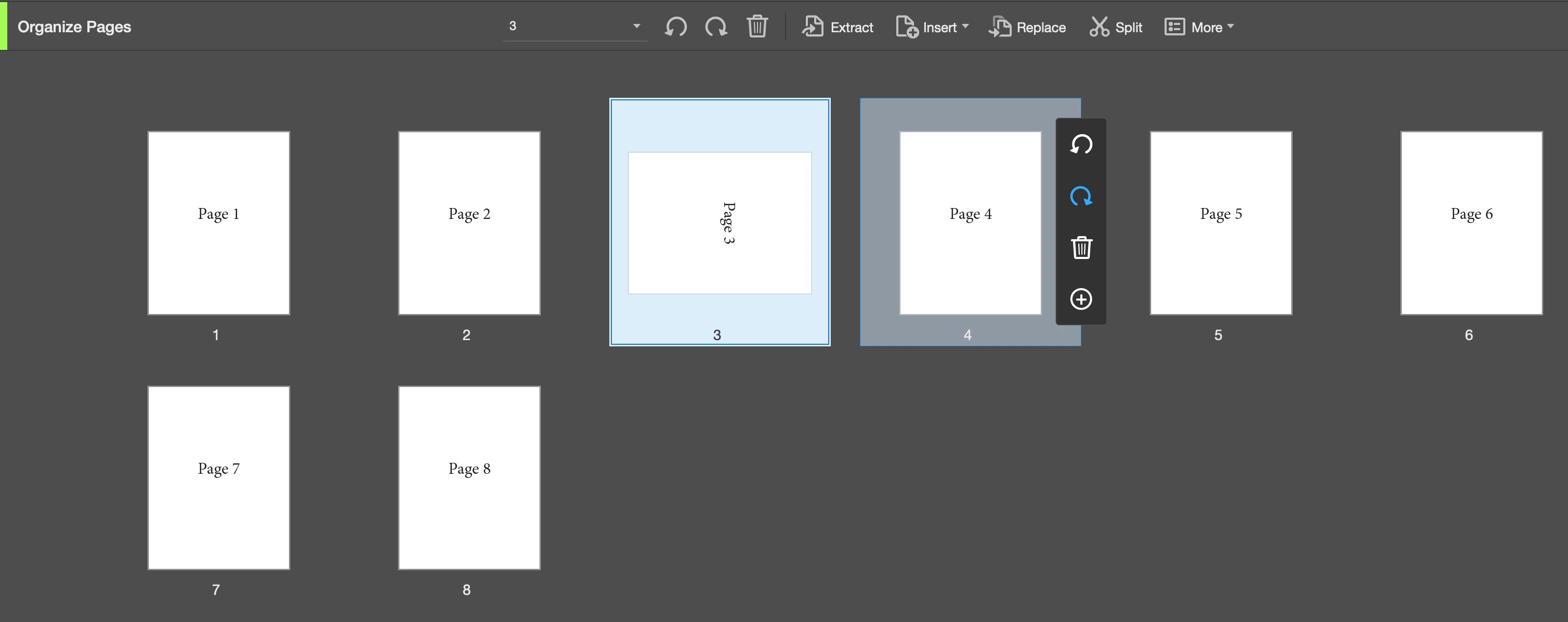Screen dimensions: 1568x622
Task: Click the Split document tool
Action: pos(1115,28)
